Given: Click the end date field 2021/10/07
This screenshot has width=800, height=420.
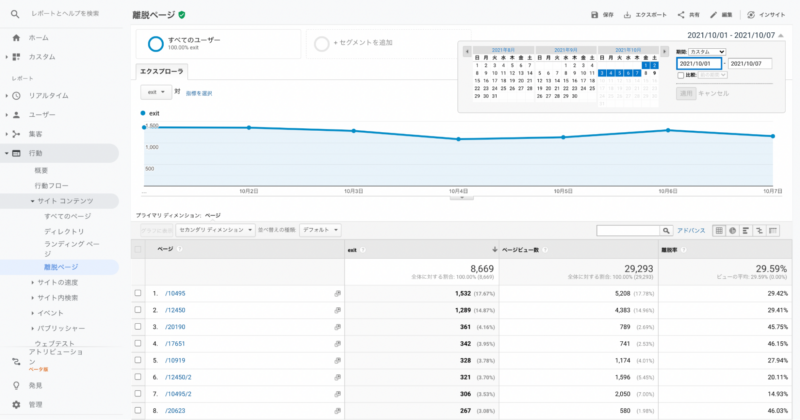Looking at the screenshot, I should click(750, 64).
